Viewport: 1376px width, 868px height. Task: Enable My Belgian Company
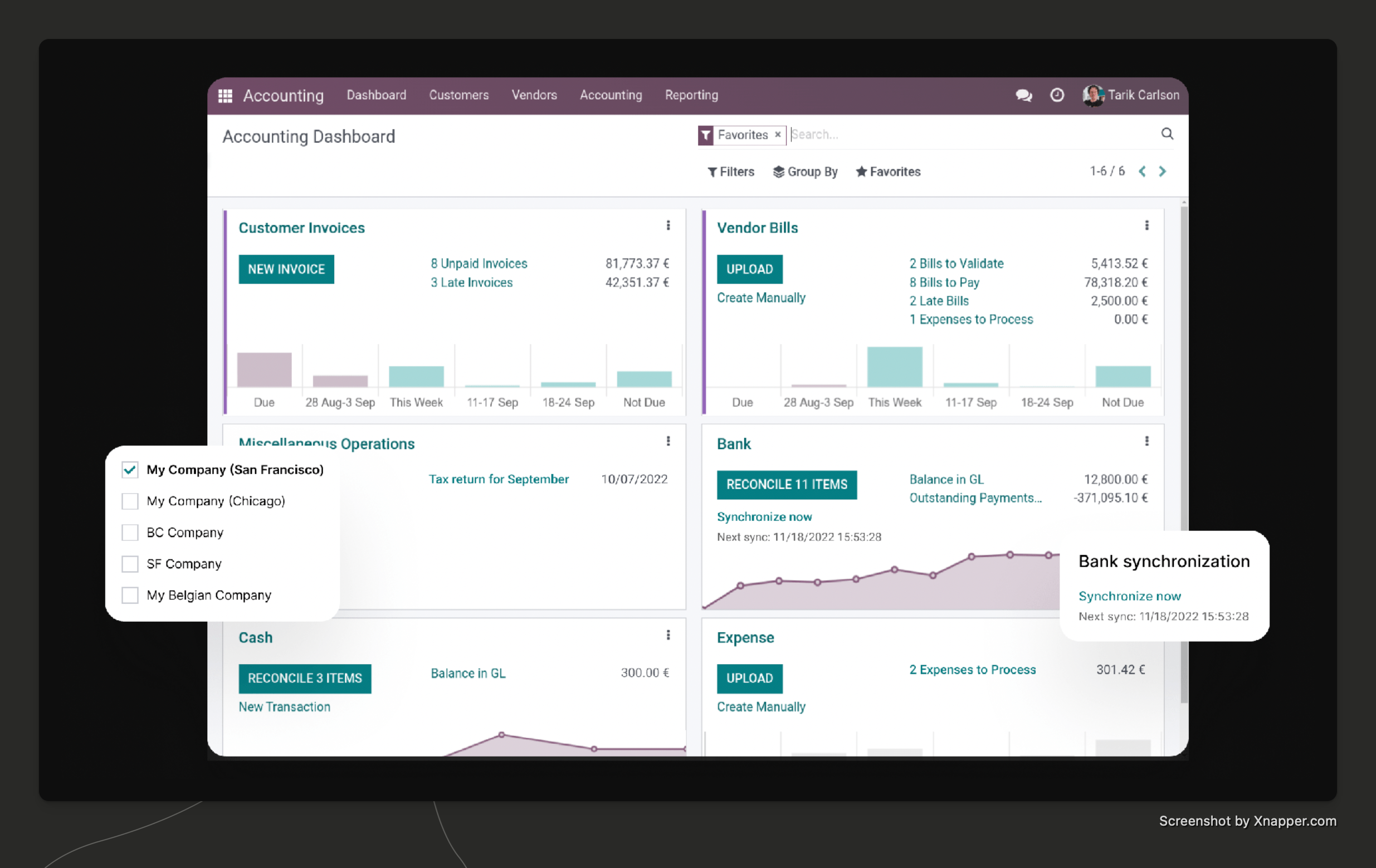click(130, 595)
